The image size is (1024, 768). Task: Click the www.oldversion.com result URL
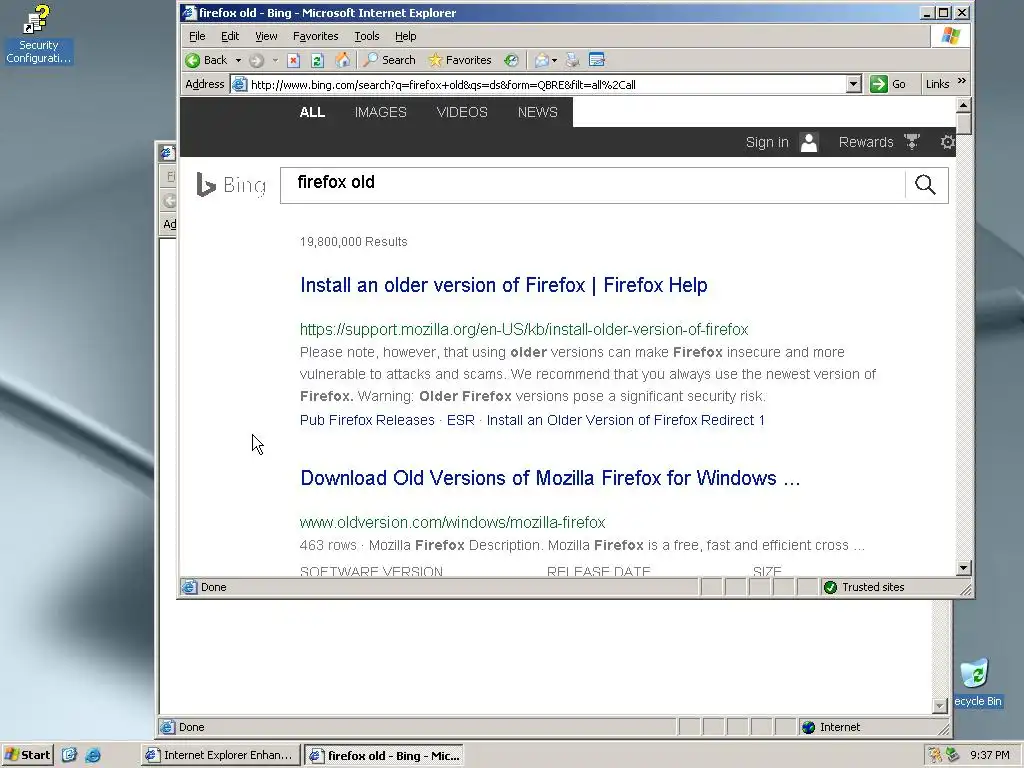[453, 522]
